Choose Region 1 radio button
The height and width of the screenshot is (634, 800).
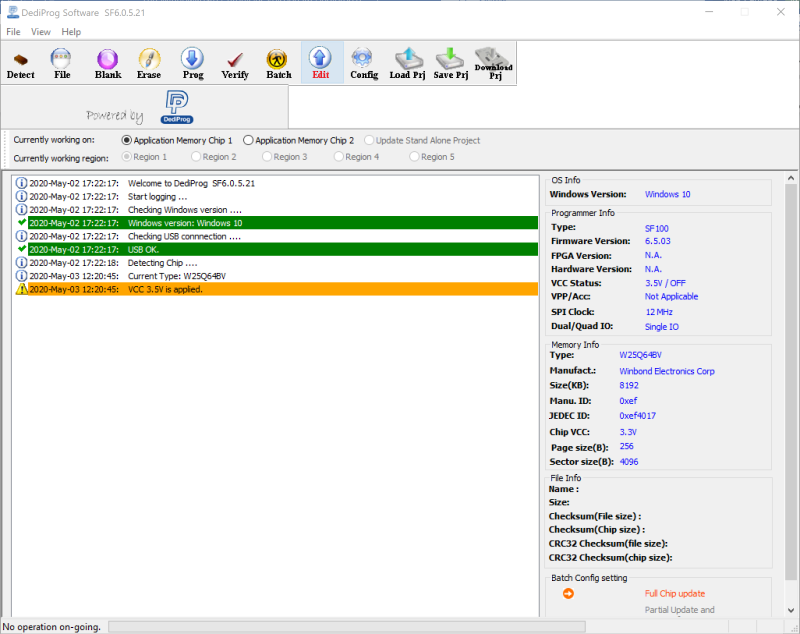coord(127,157)
